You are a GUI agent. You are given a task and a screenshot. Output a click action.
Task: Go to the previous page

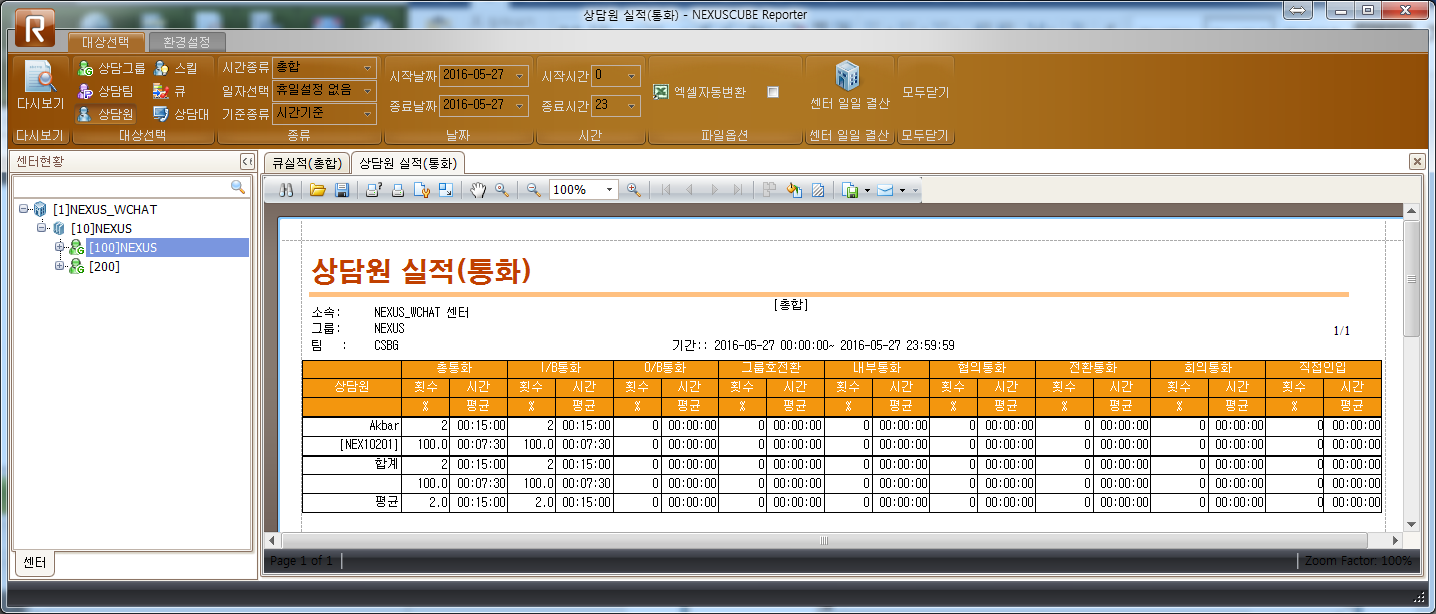click(689, 190)
